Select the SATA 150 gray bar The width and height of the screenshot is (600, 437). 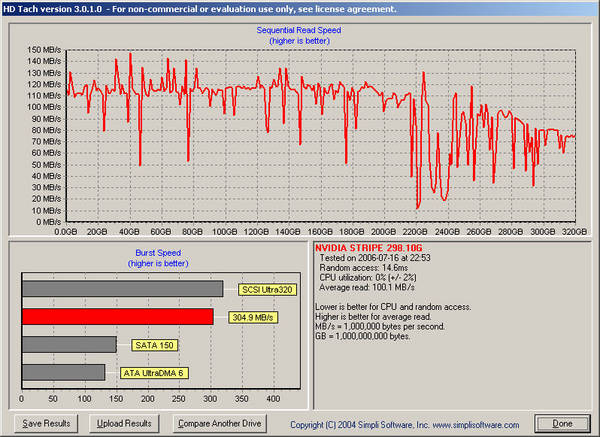[69, 345]
